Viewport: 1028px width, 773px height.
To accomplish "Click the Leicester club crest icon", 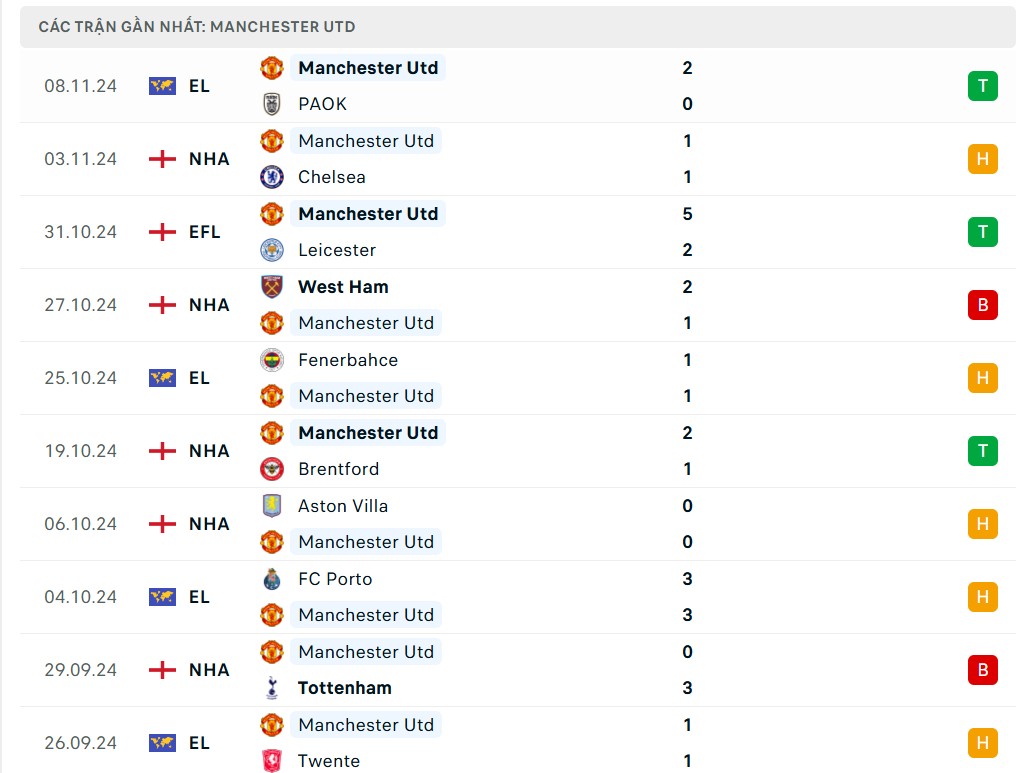I will point(271,250).
